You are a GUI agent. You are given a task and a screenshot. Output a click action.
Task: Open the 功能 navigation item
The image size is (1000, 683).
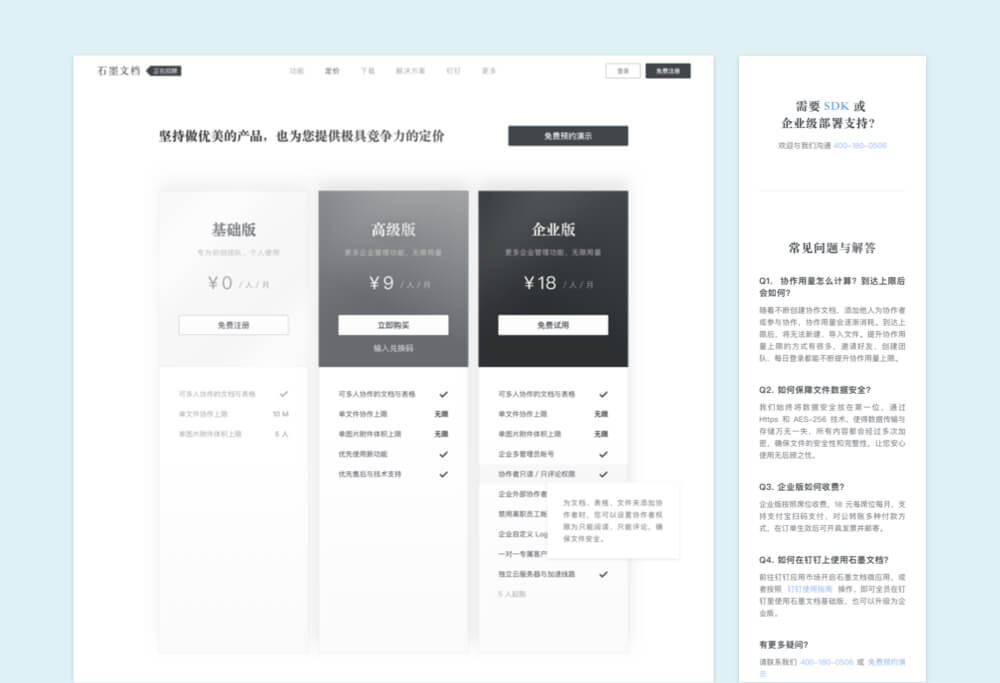pos(297,71)
